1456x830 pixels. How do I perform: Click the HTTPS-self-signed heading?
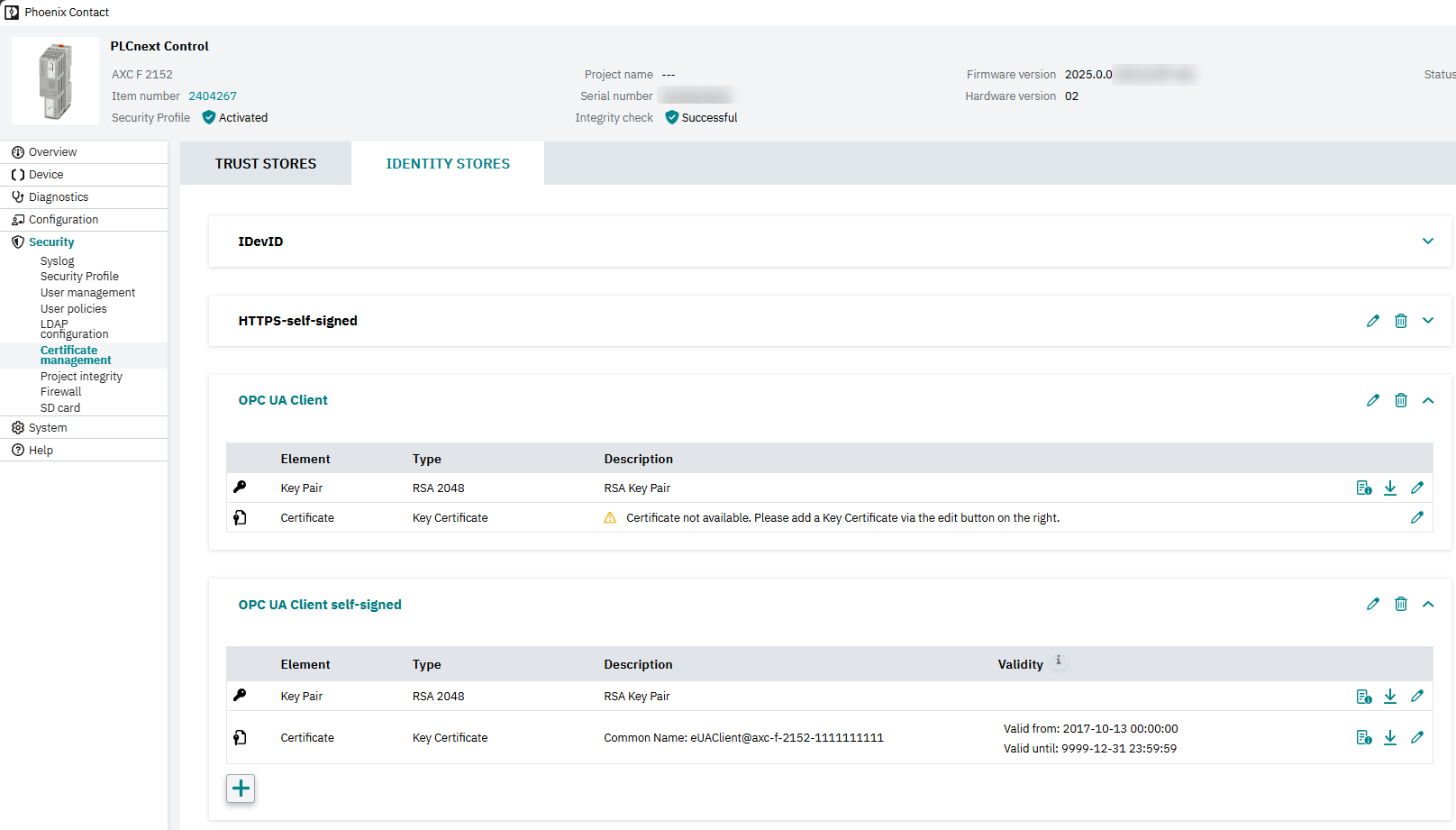pos(297,321)
